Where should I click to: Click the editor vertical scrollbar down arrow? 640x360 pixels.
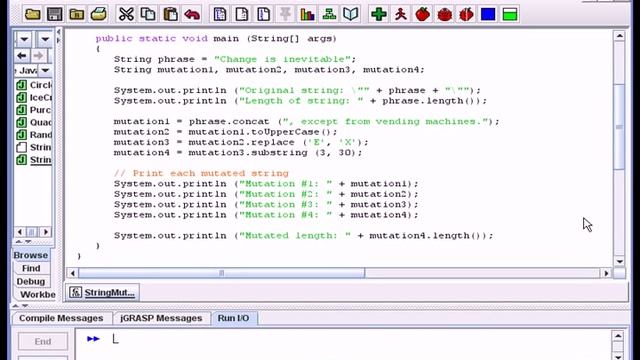click(x=620, y=262)
